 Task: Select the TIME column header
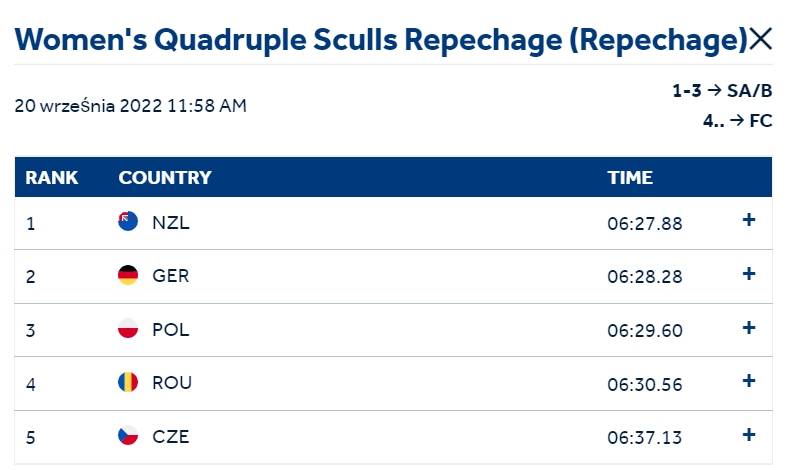tap(630, 177)
